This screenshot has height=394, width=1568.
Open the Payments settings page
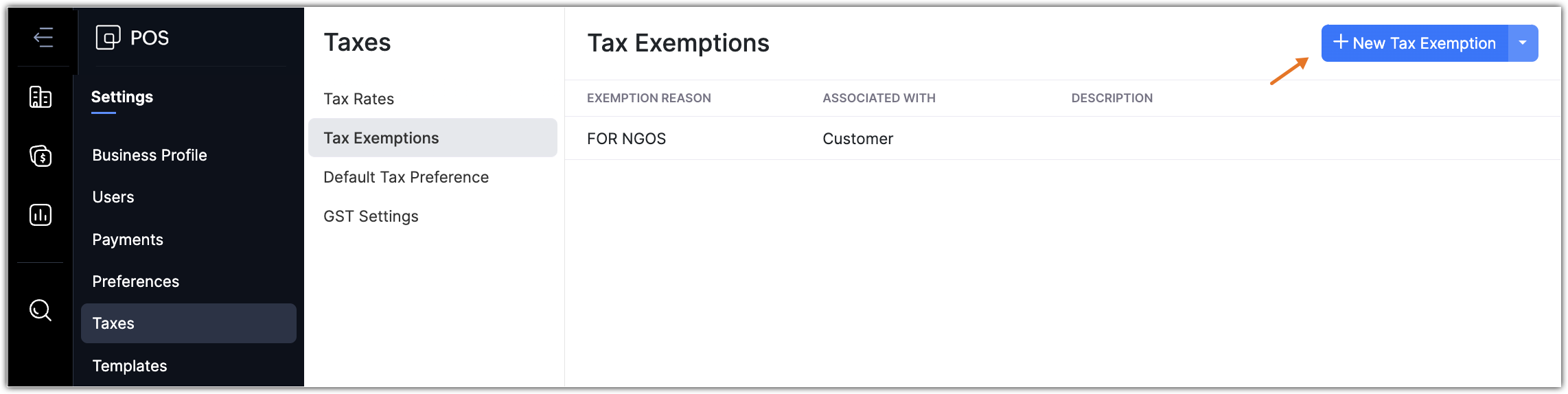(128, 240)
